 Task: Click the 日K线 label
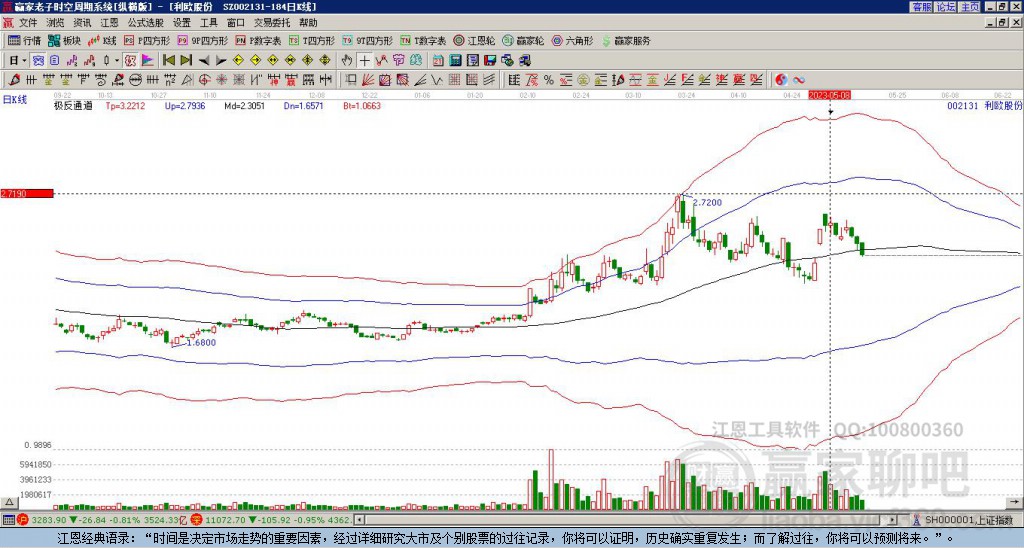(15, 100)
